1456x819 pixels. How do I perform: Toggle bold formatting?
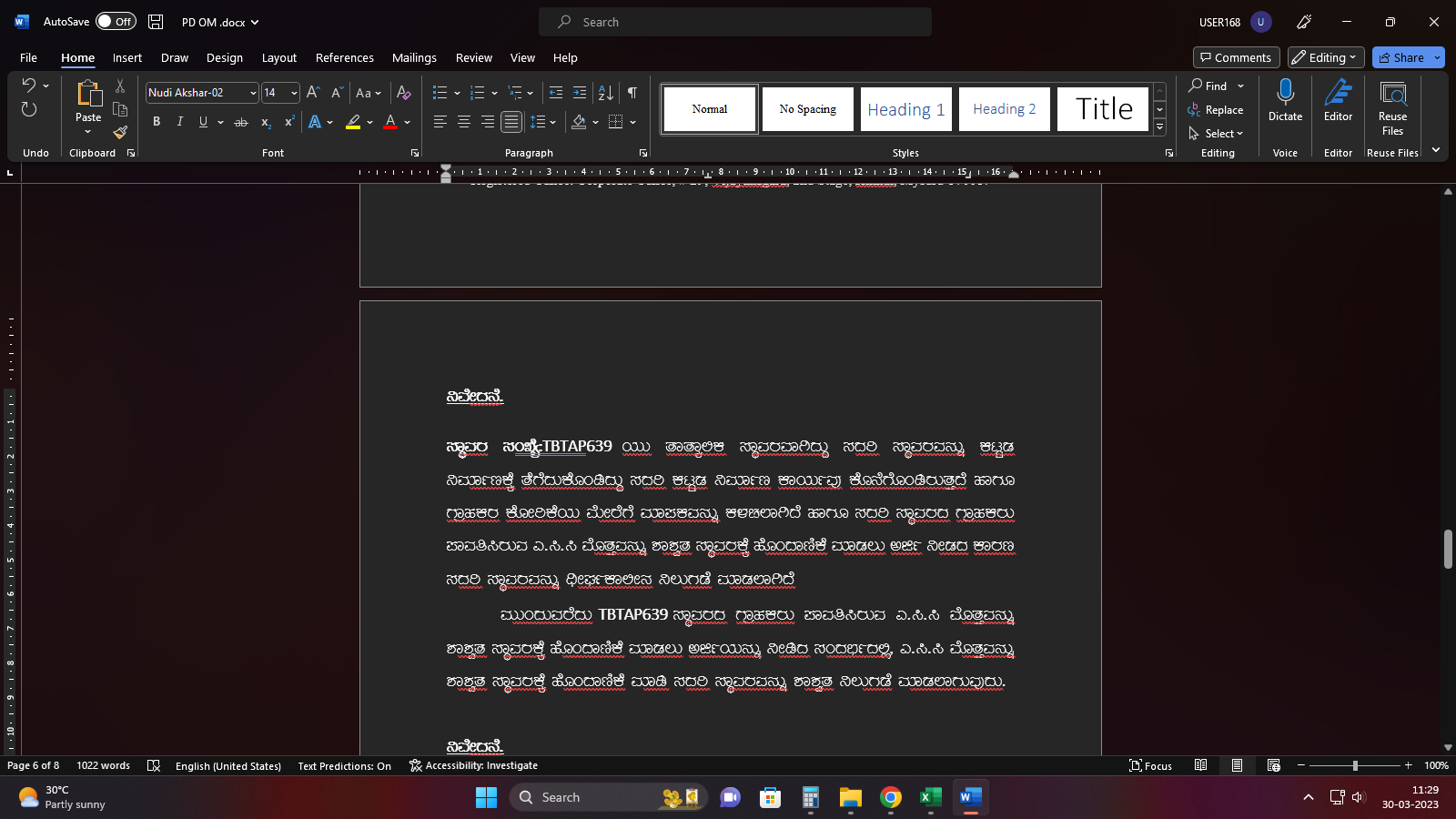click(157, 122)
